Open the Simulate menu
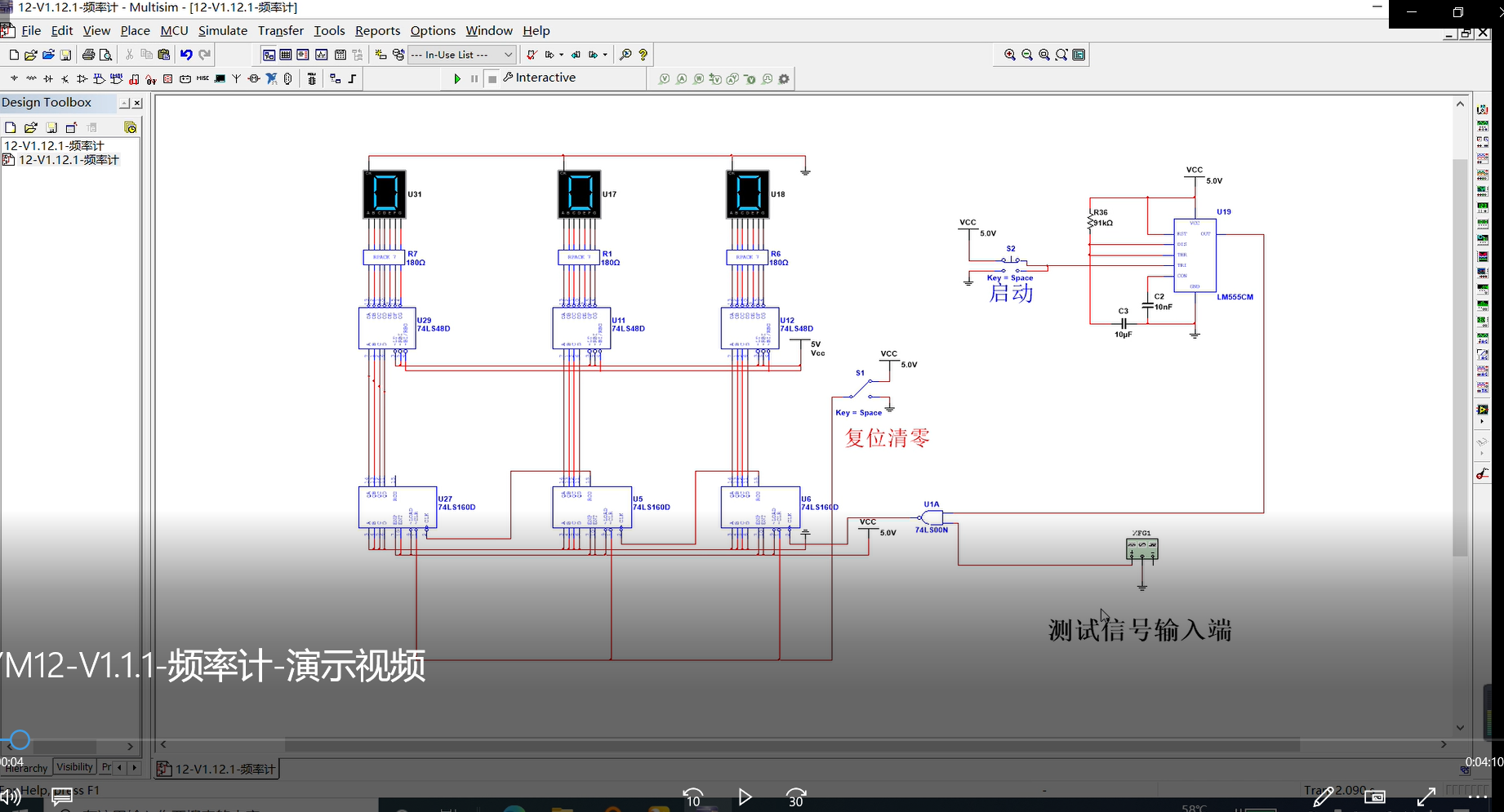 pos(223,31)
